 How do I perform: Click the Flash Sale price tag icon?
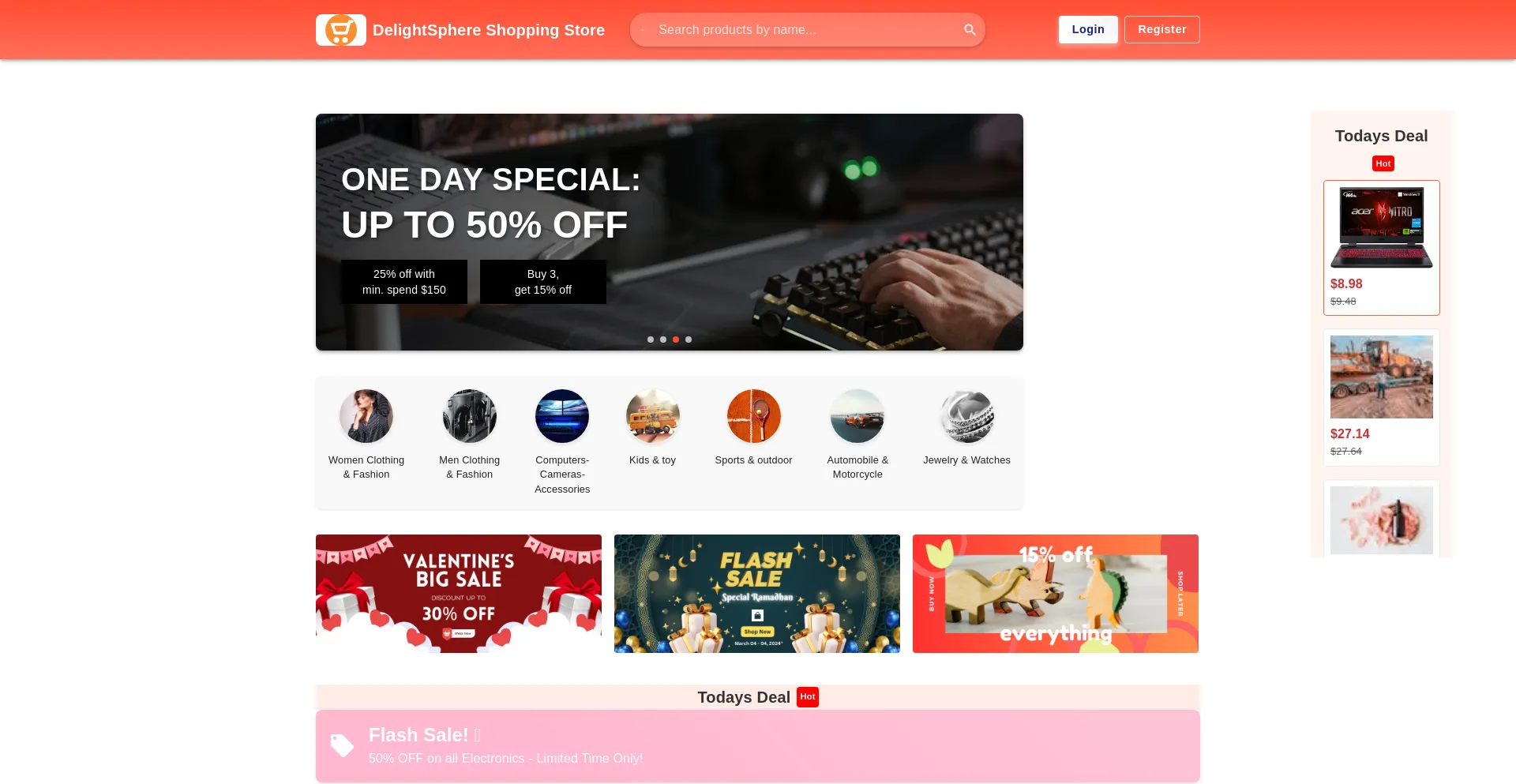(x=342, y=745)
